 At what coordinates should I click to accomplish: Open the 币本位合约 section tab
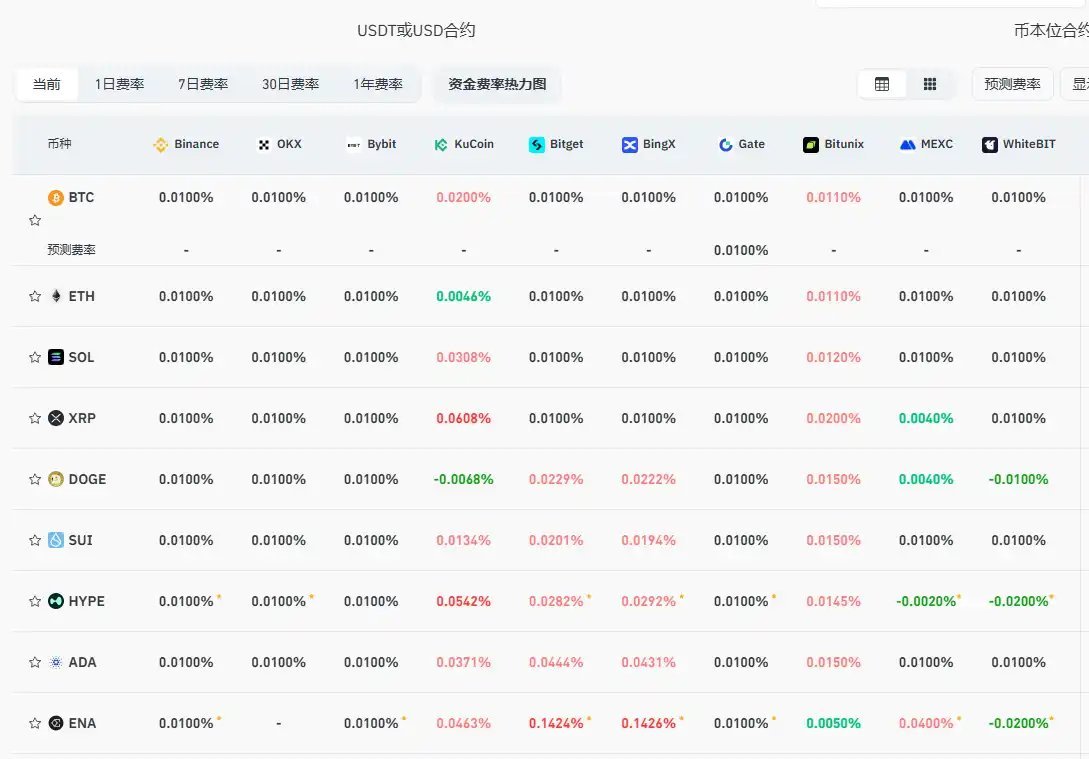tap(1051, 31)
